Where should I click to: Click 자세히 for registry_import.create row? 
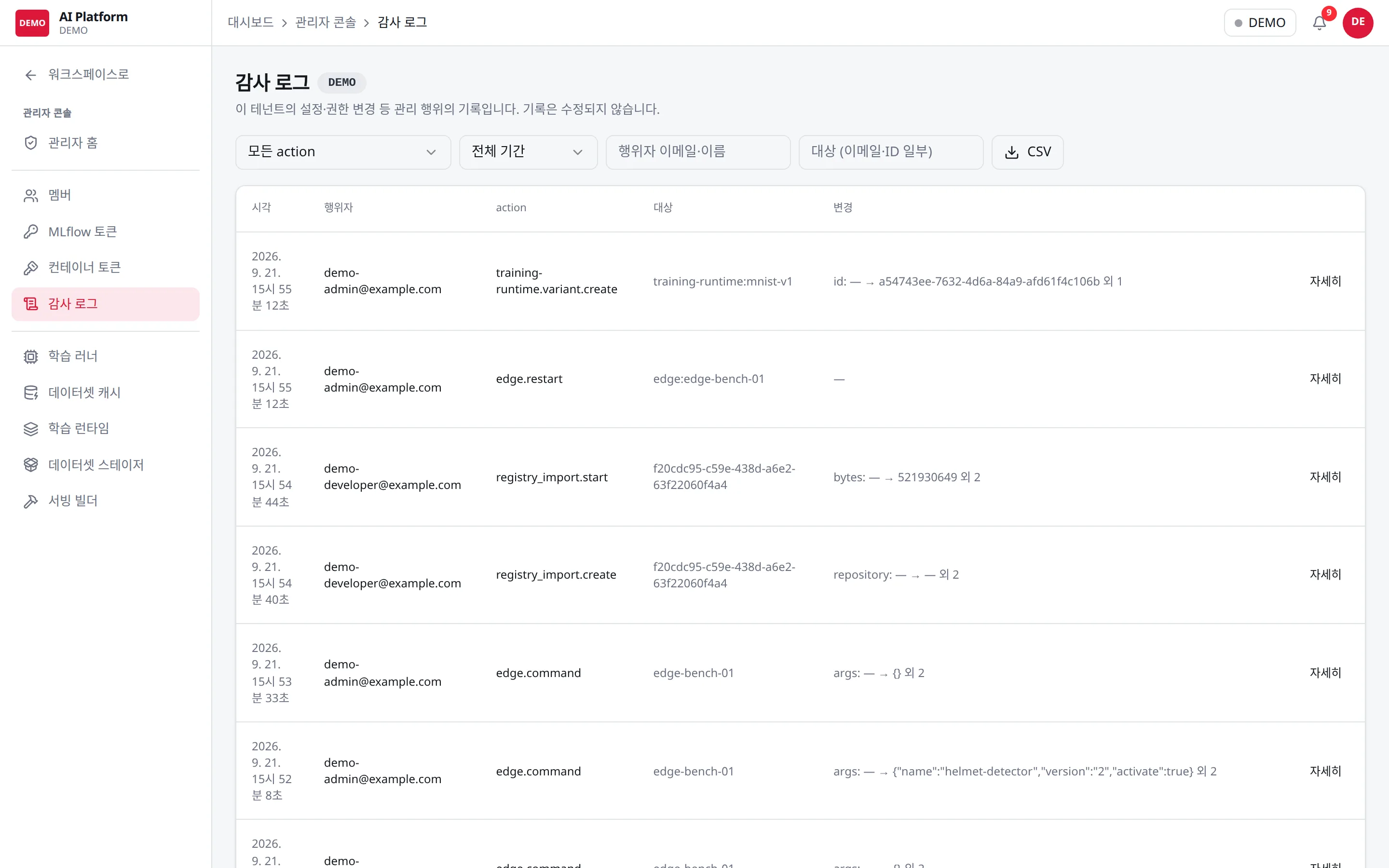tap(1325, 575)
